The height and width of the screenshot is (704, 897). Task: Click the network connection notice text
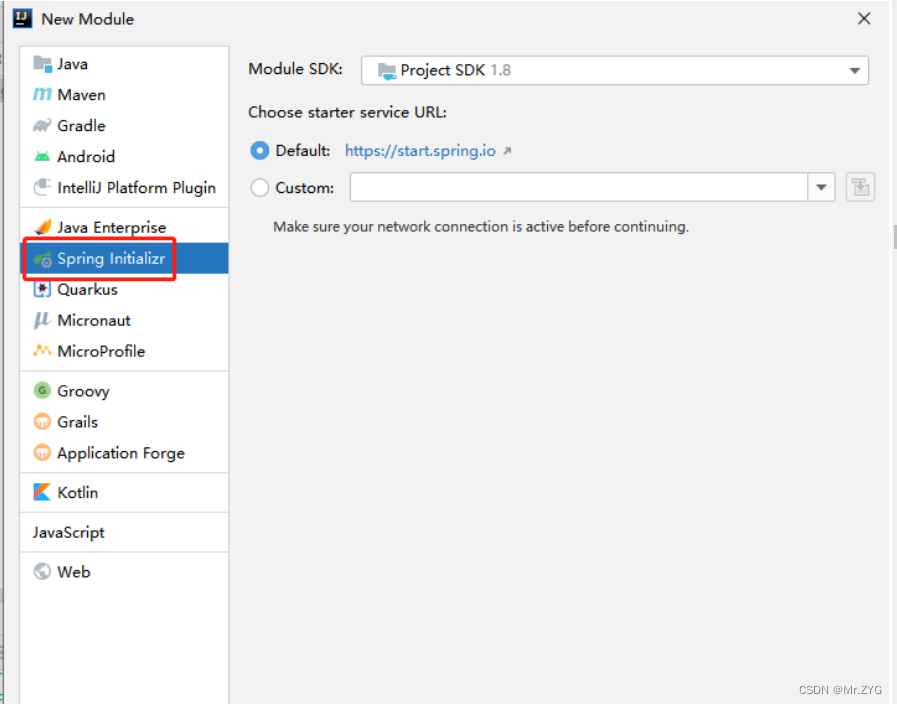coord(481,226)
